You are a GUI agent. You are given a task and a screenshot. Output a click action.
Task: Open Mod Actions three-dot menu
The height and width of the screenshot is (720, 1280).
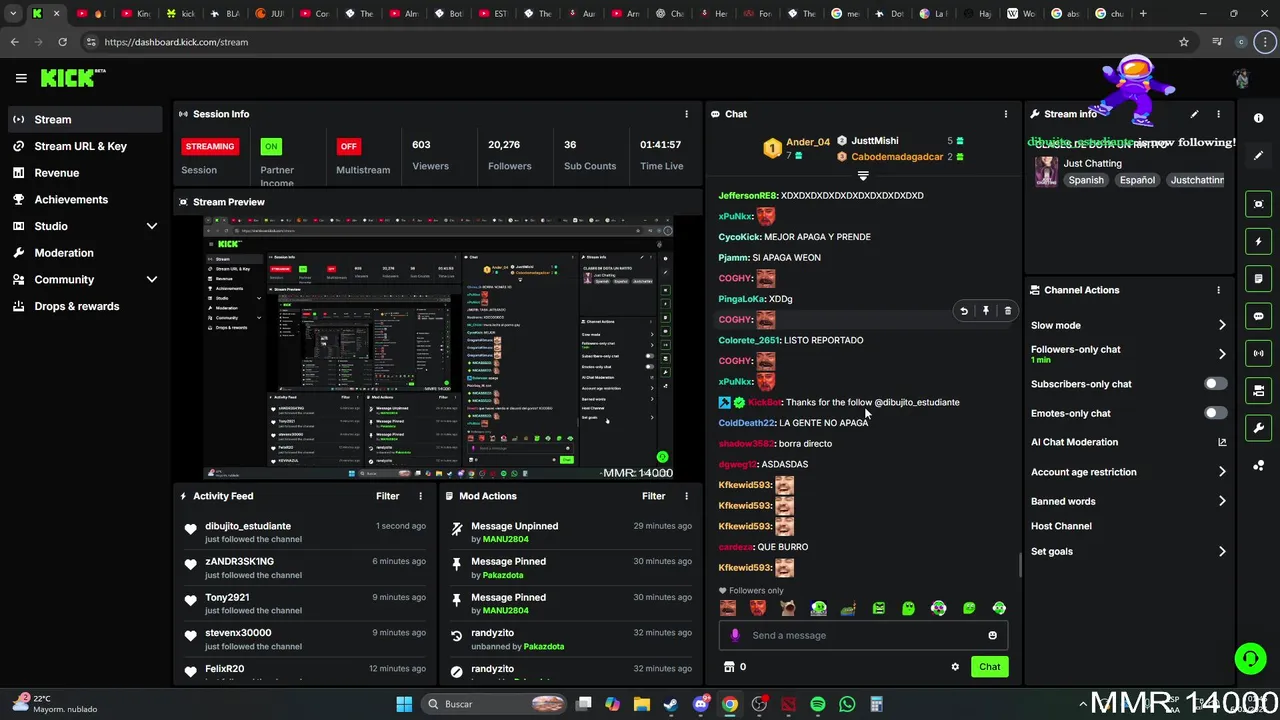click(x=686, y=496)
